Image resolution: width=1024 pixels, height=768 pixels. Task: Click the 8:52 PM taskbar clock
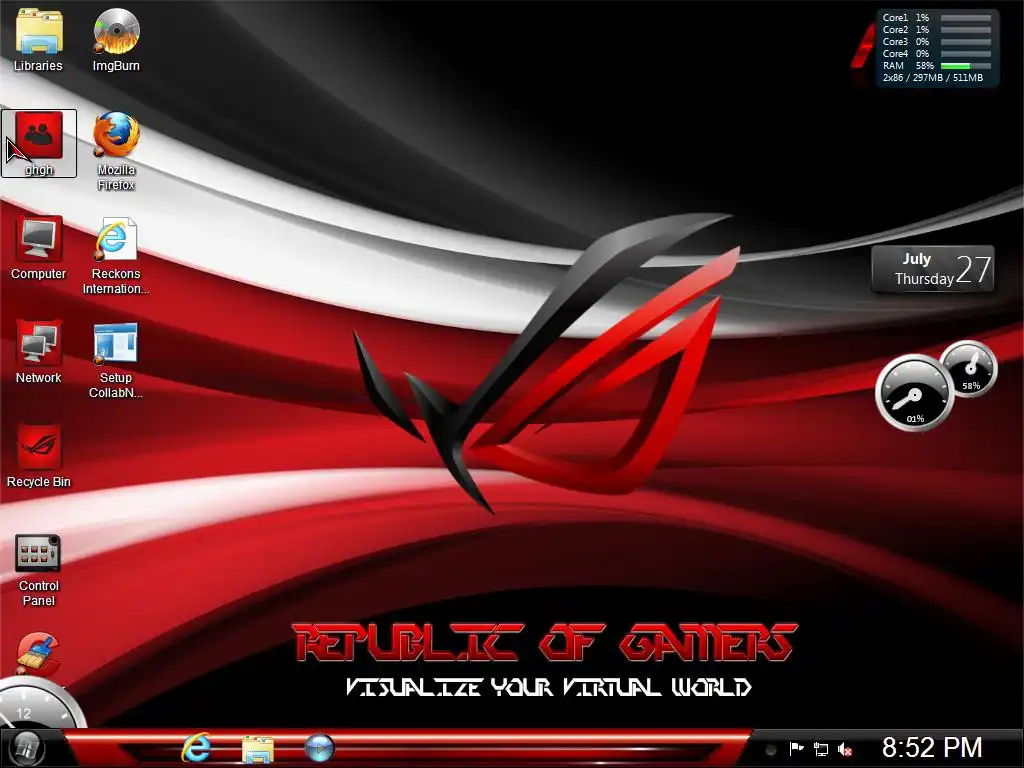pos(932,748)
